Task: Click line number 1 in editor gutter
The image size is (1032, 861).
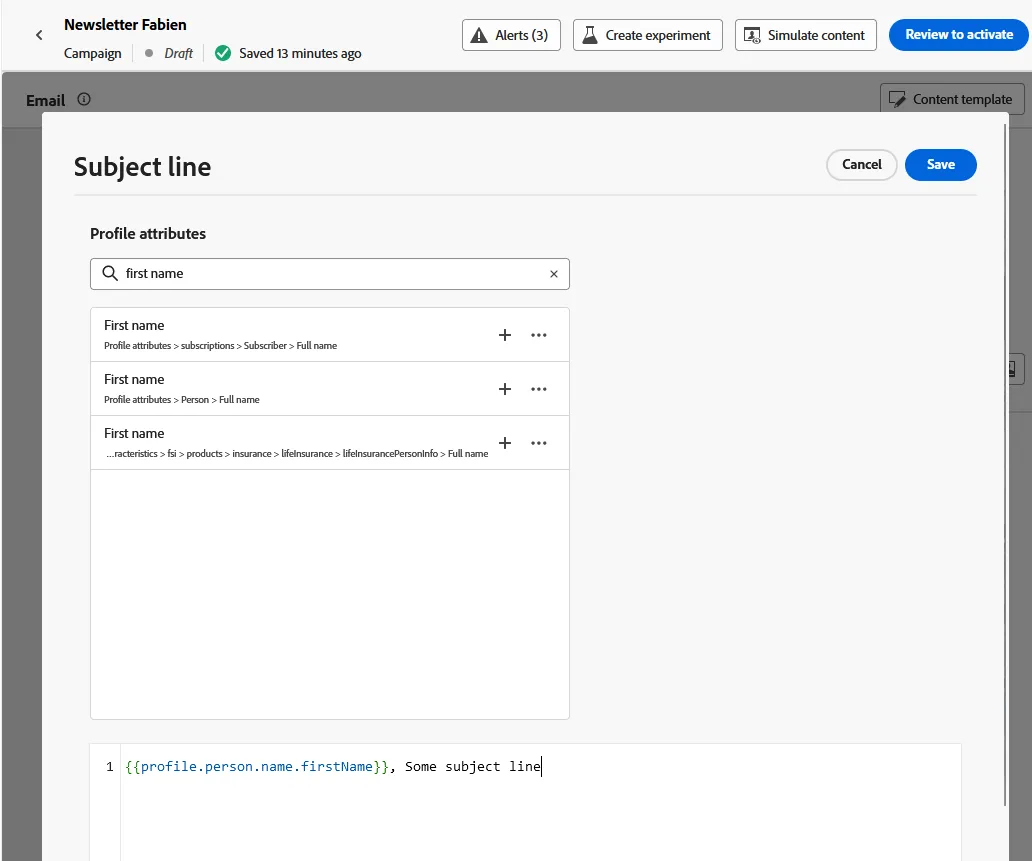Action: pos(109,766)
